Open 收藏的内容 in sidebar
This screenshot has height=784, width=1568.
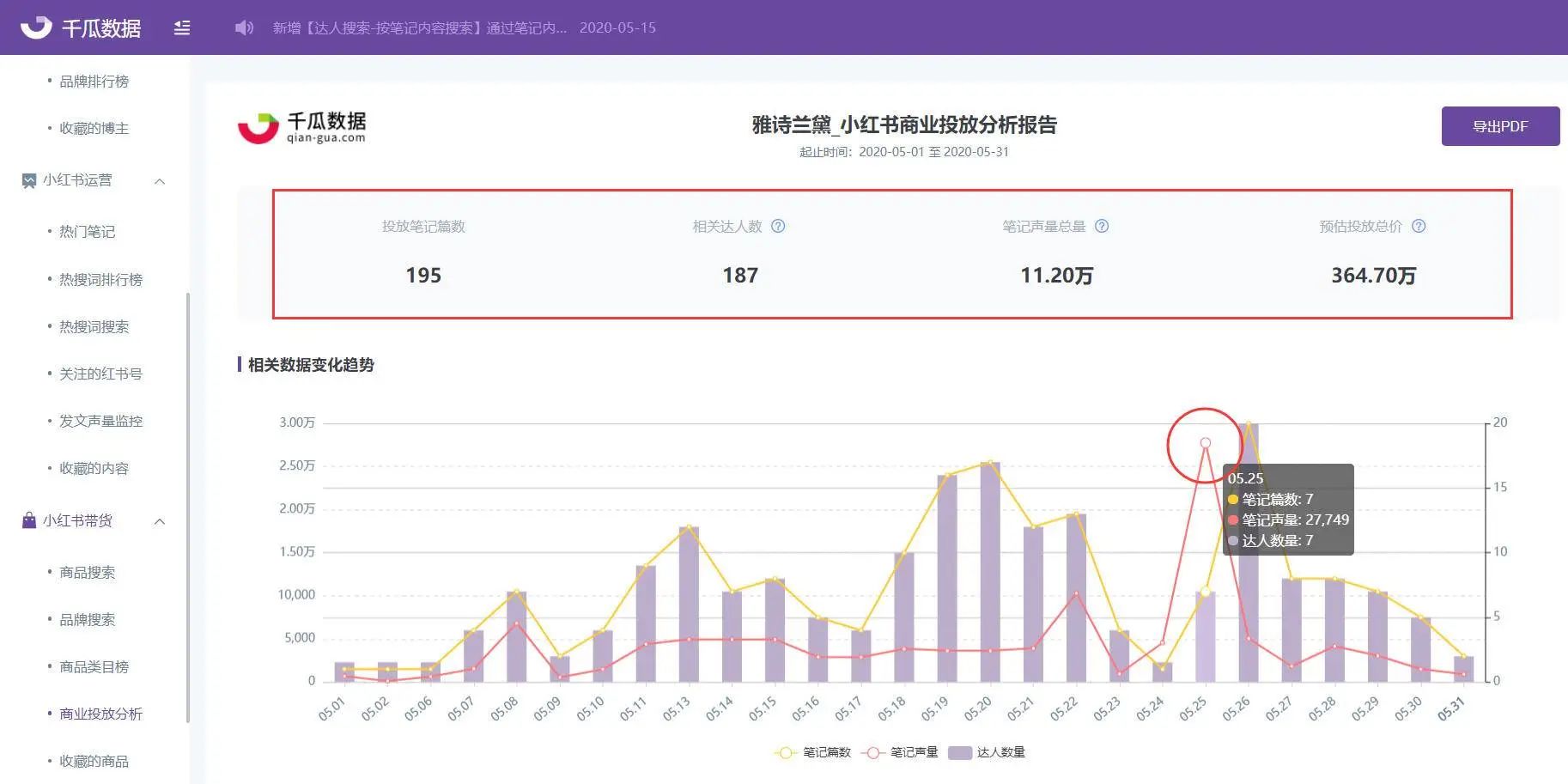pos(94,468)
